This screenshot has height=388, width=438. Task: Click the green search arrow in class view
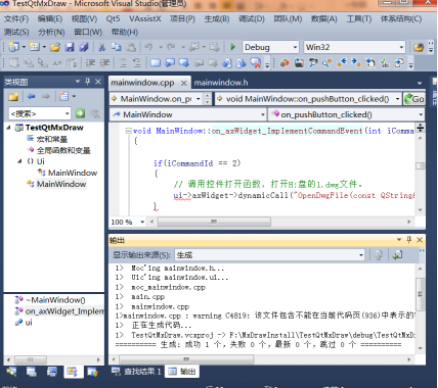[80, 114]
